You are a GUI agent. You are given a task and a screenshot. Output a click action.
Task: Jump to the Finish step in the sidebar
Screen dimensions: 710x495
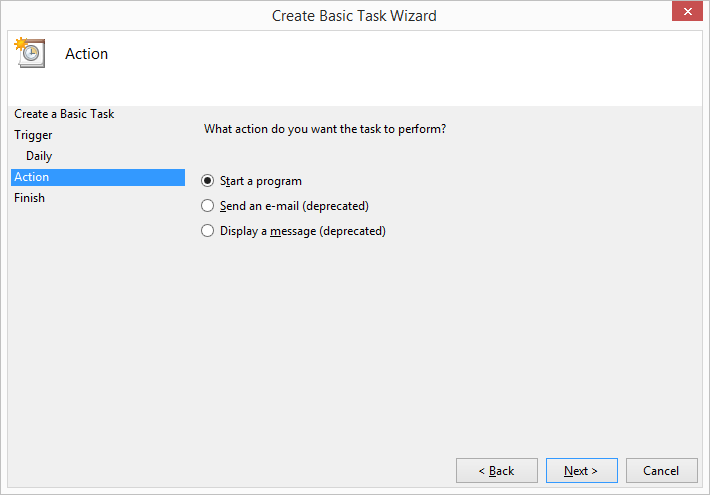[x=29, y=198]
